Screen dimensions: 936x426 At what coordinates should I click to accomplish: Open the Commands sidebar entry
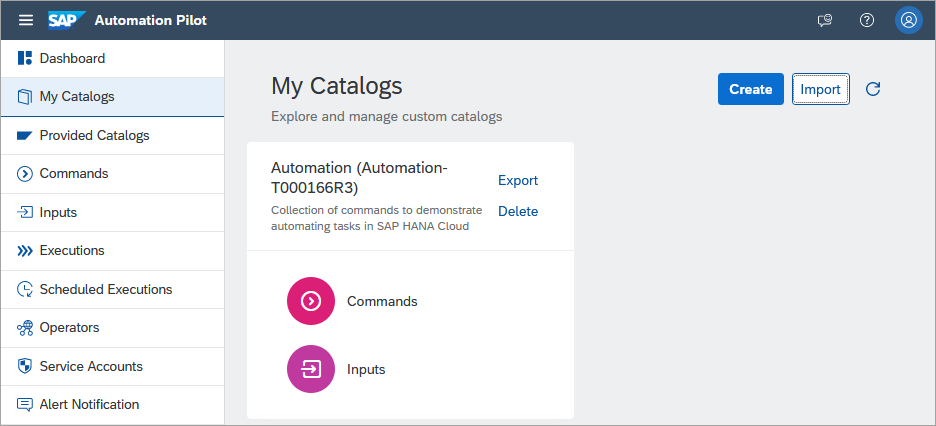pyautogui.click(x=113, y=174)
